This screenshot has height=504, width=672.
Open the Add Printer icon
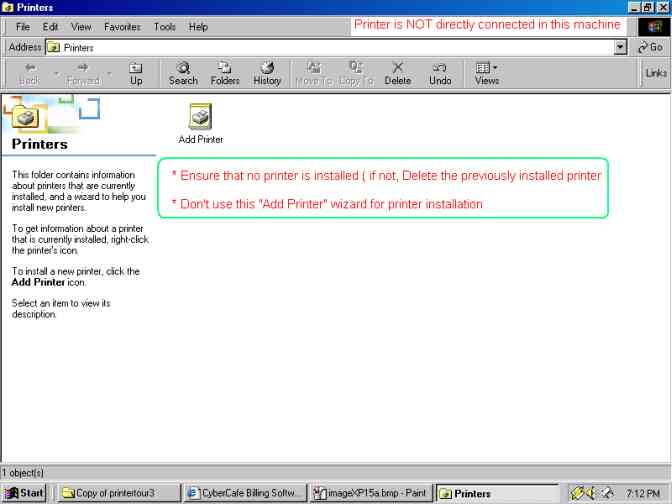[x=200, y=119]
